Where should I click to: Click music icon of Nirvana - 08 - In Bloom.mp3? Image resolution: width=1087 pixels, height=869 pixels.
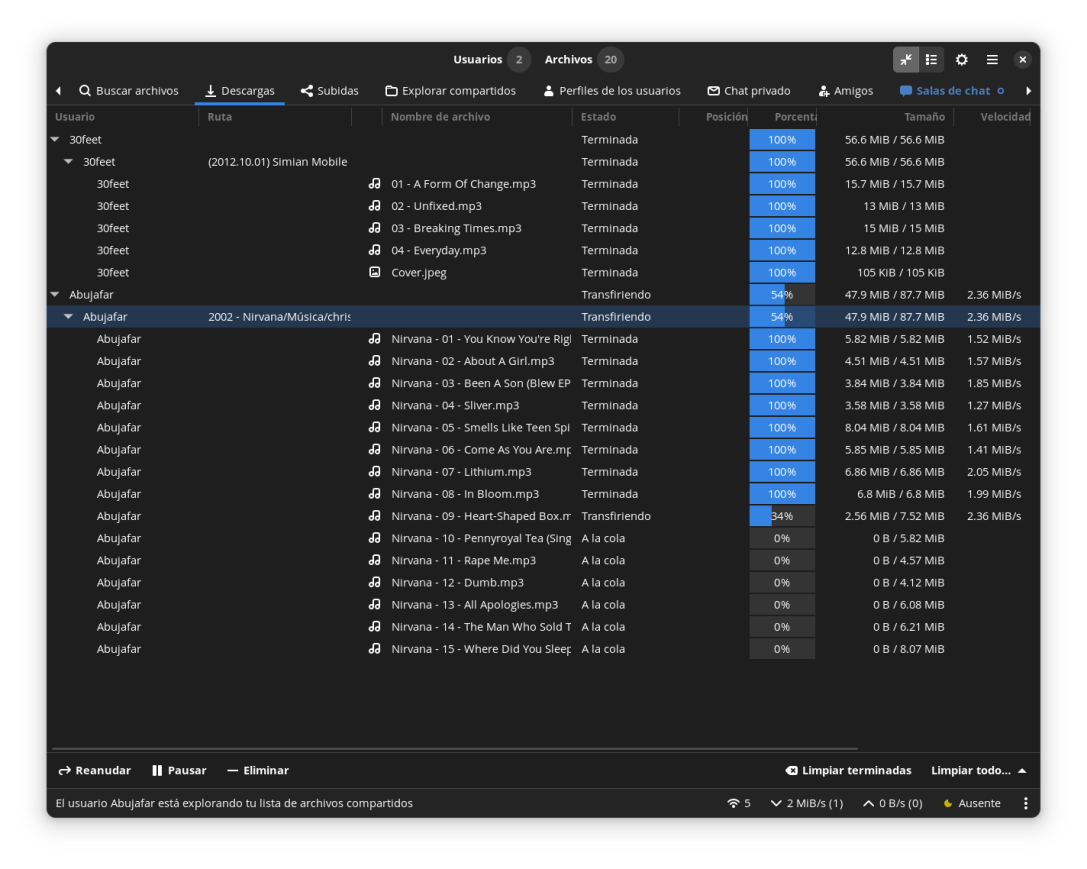coord(374,494)
